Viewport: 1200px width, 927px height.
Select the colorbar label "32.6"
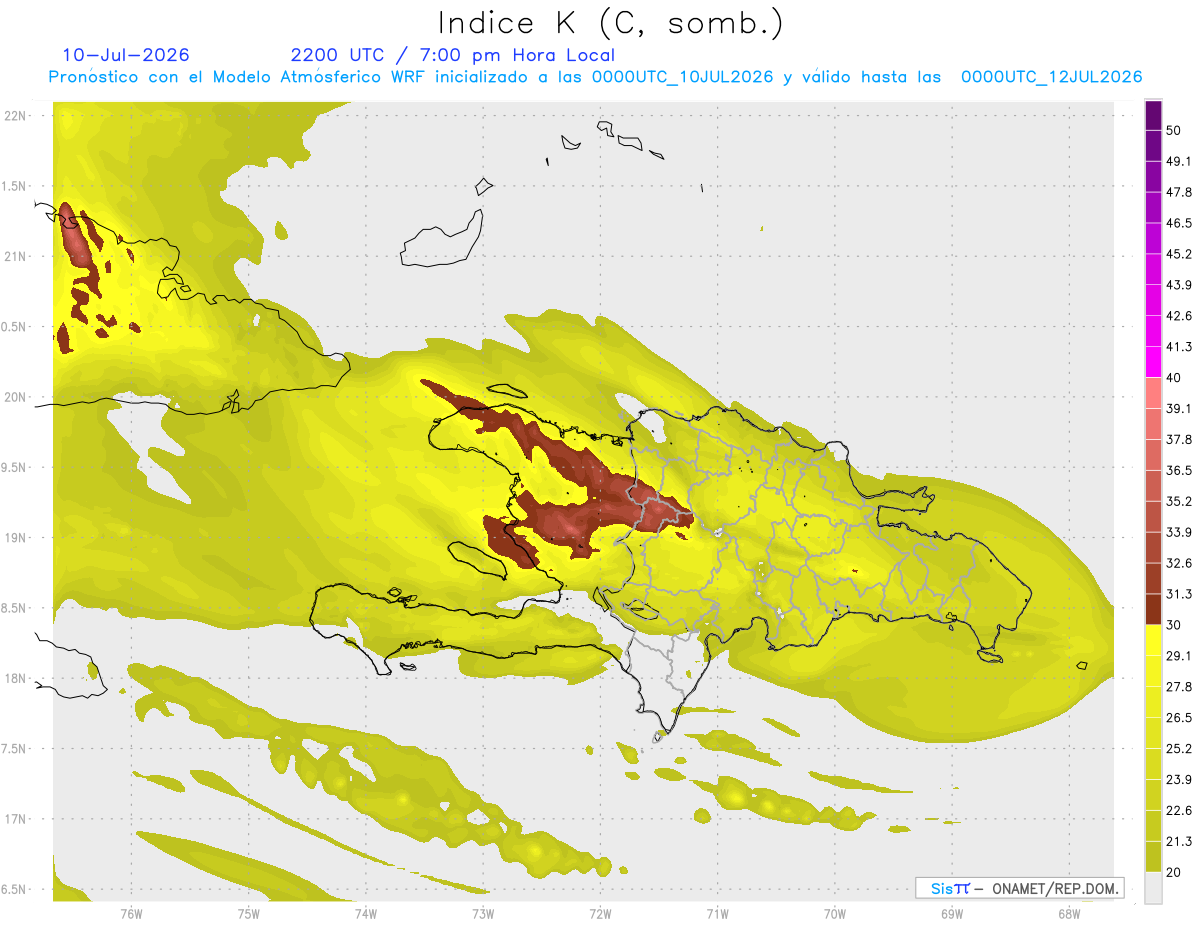(1179, 563)
